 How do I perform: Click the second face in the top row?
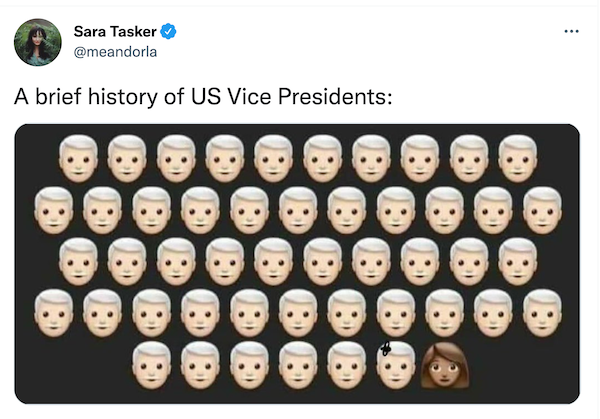pyautogui.click(x=127, y=159)
